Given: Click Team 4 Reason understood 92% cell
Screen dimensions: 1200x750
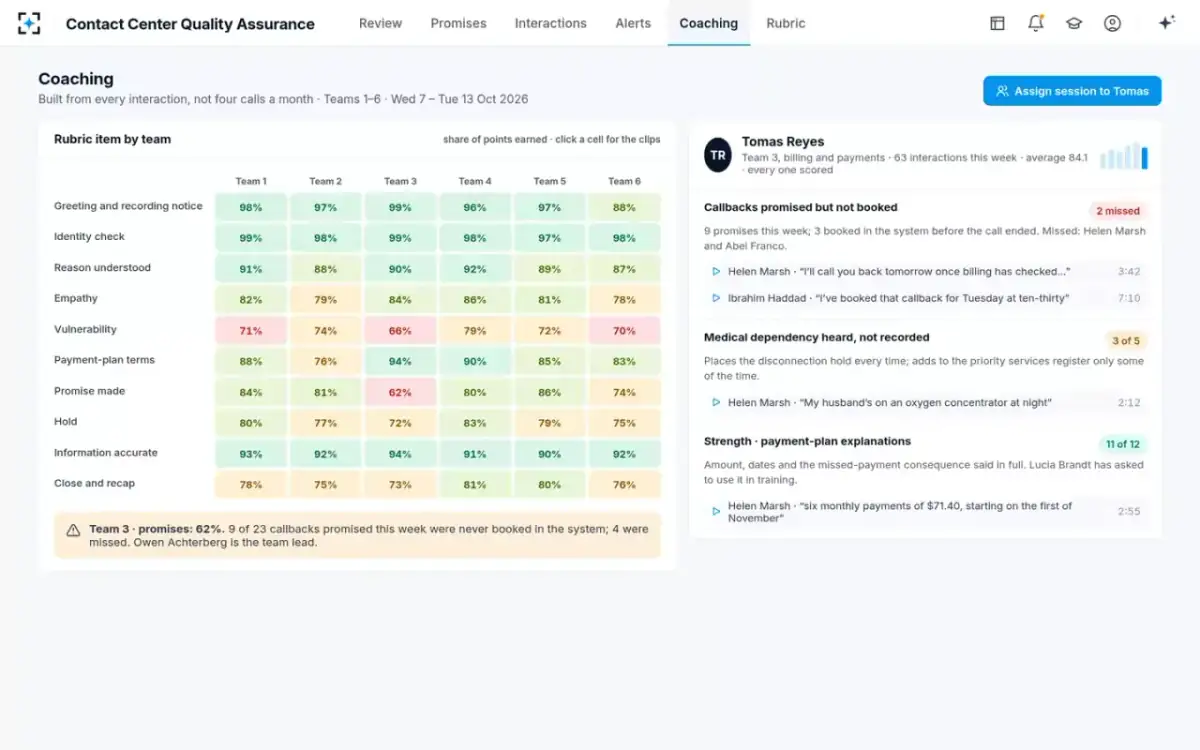Looking at the screenshot, I should click(475, 269).
